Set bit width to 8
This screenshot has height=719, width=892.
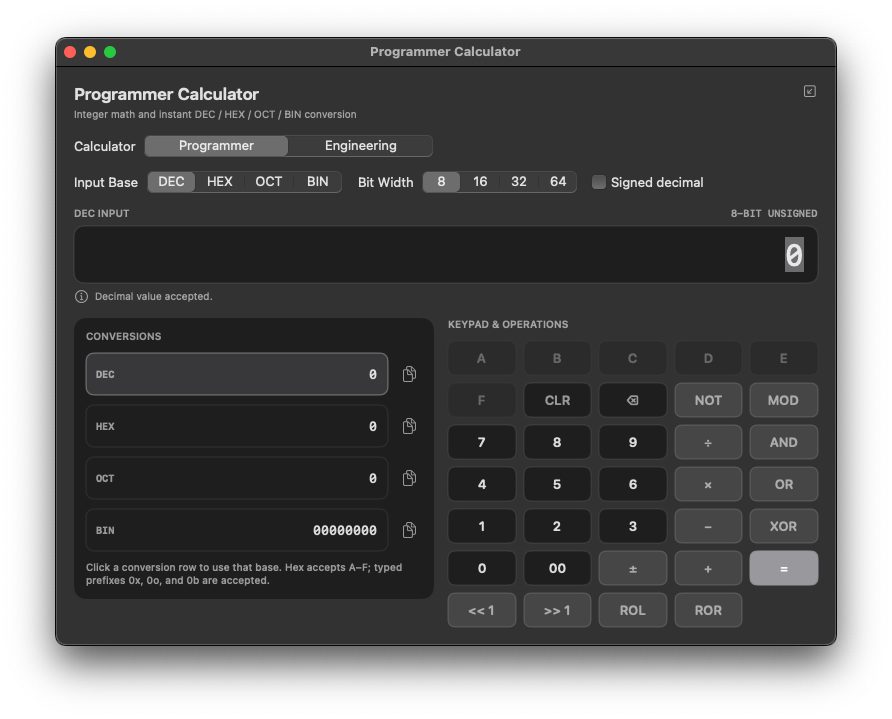441,182
